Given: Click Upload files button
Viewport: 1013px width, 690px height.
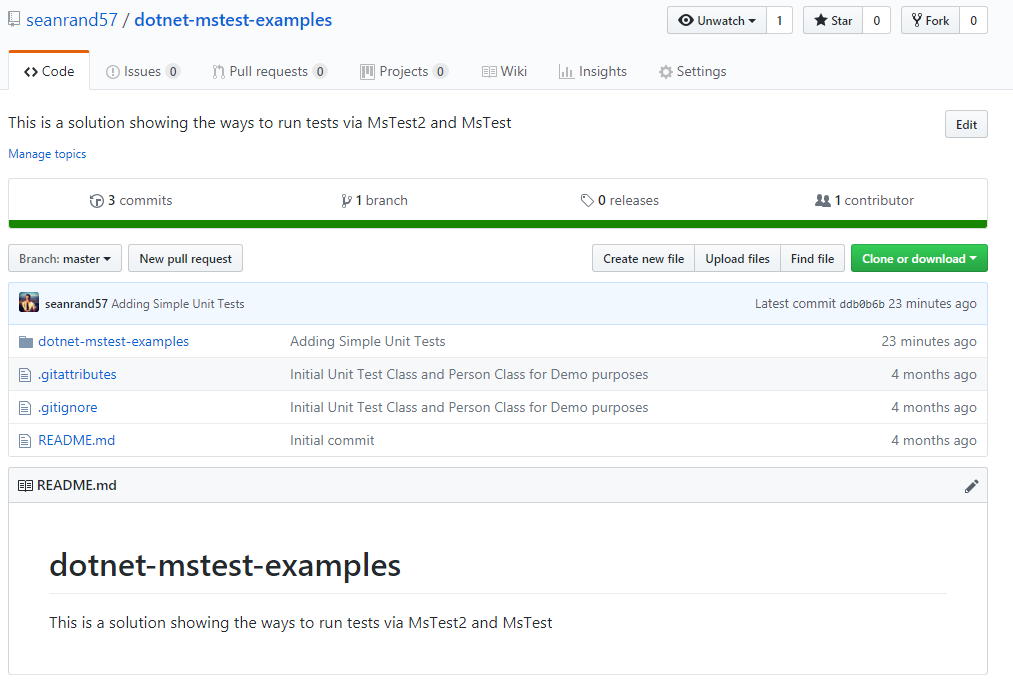Looking at the screenshot, I should click(737, 258).
